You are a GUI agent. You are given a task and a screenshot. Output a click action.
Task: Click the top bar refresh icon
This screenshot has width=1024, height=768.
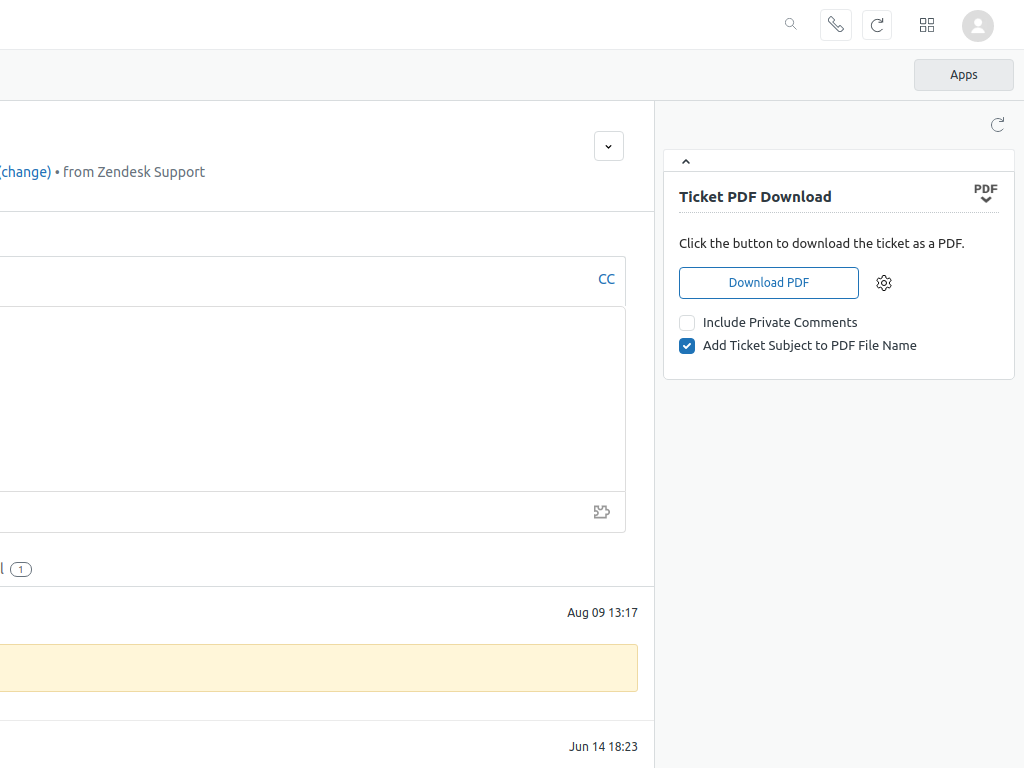(877, 25)
